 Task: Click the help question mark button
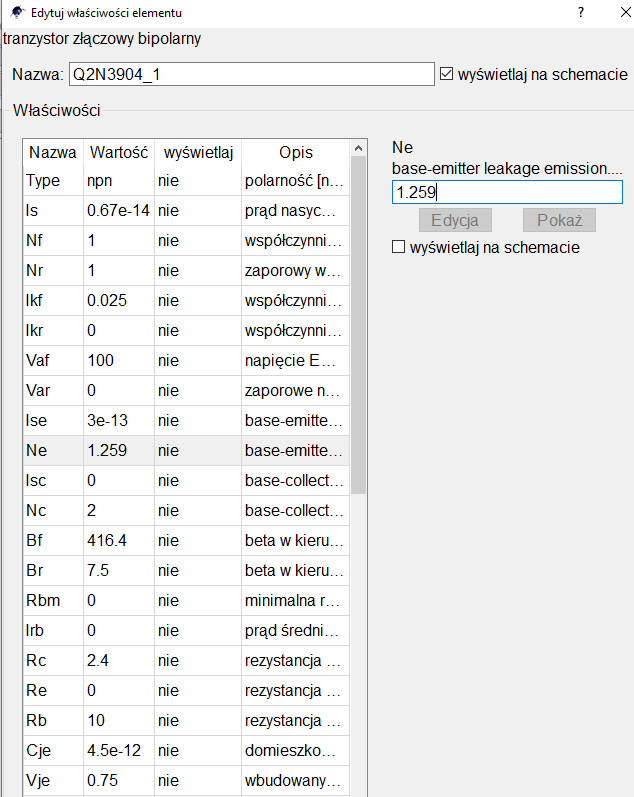pos(581,13)
